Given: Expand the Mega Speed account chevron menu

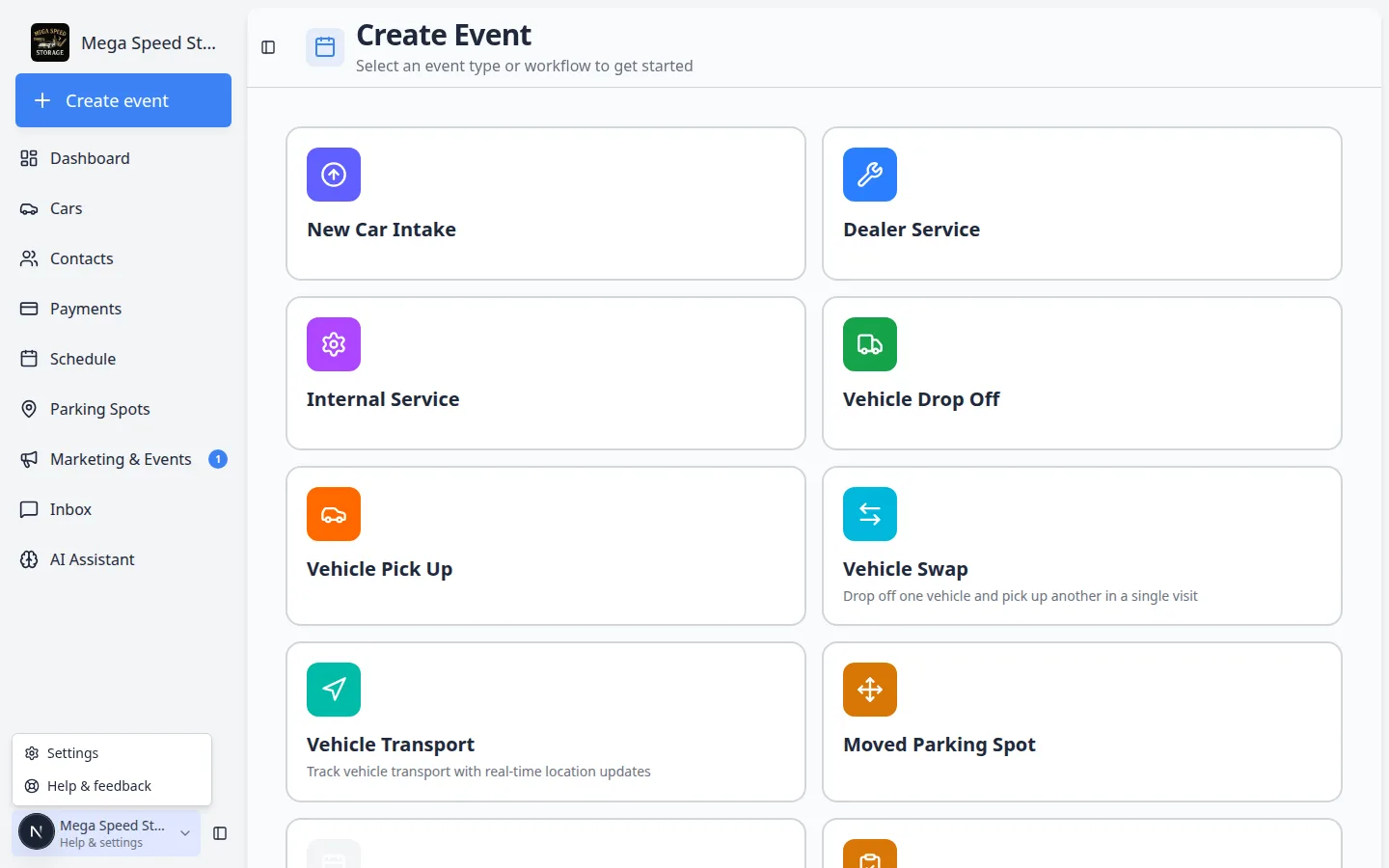Looking at the screenshot, I should click(x=185, y=833).
